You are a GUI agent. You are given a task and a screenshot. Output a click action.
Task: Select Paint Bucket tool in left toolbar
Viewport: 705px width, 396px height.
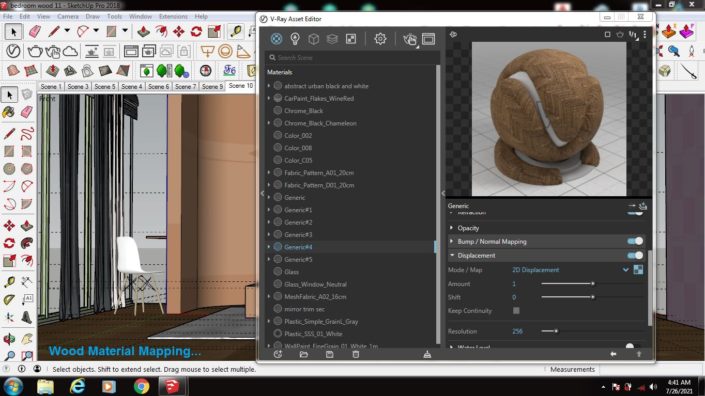[x=9, y=112]
